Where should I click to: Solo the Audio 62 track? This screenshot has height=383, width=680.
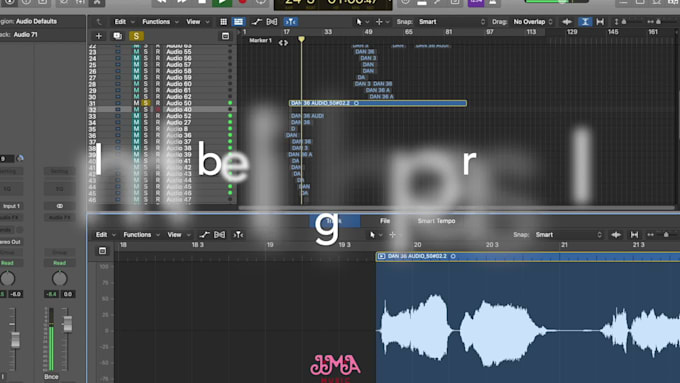[146, 97]
